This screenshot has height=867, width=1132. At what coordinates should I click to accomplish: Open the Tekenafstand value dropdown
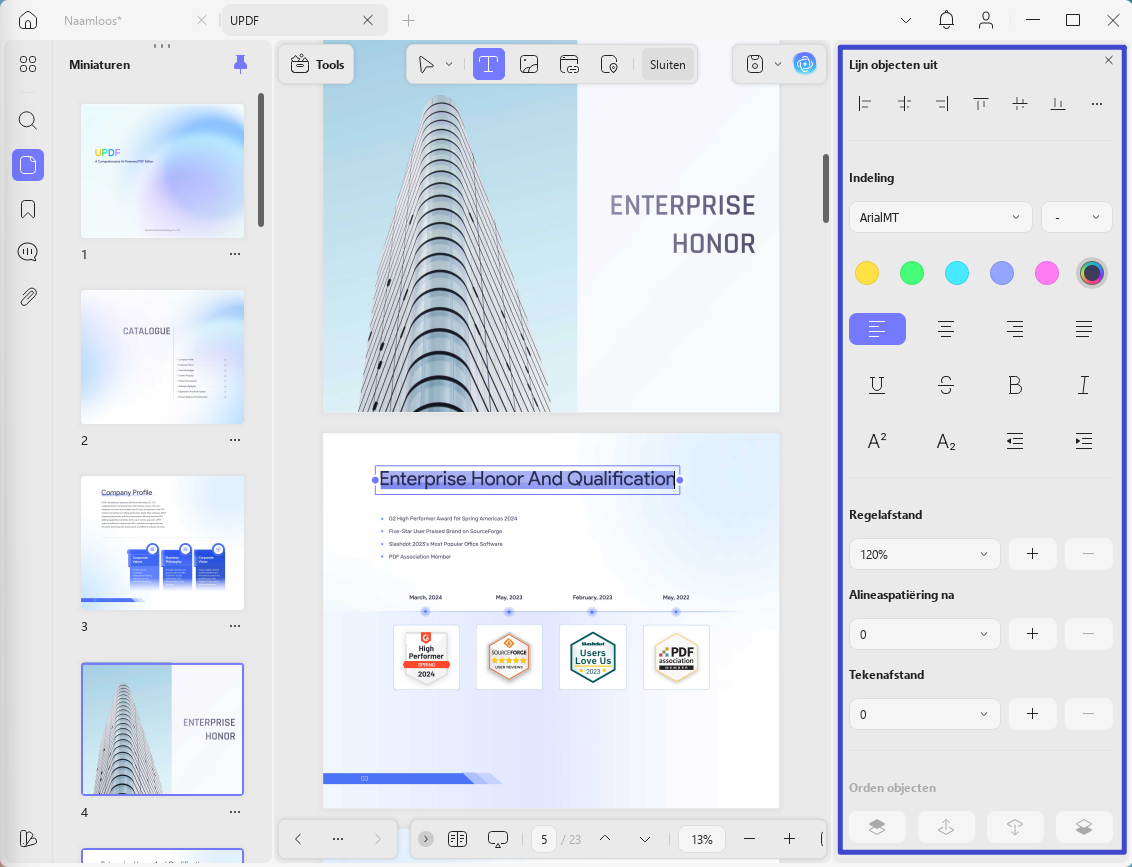924,714
